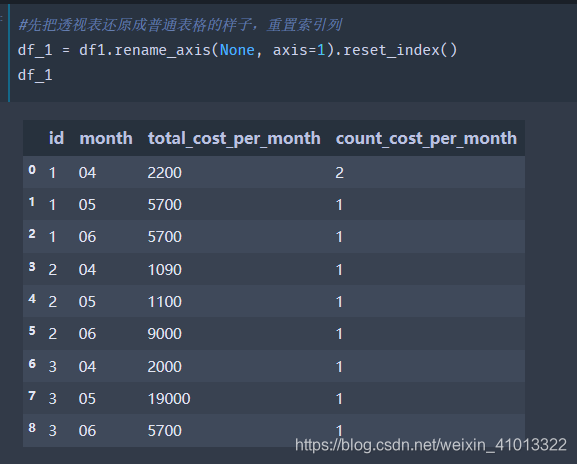The image size is (577, 464).
Task: Click total cost 5700 in row 1
Action: (x=164, y=205)
